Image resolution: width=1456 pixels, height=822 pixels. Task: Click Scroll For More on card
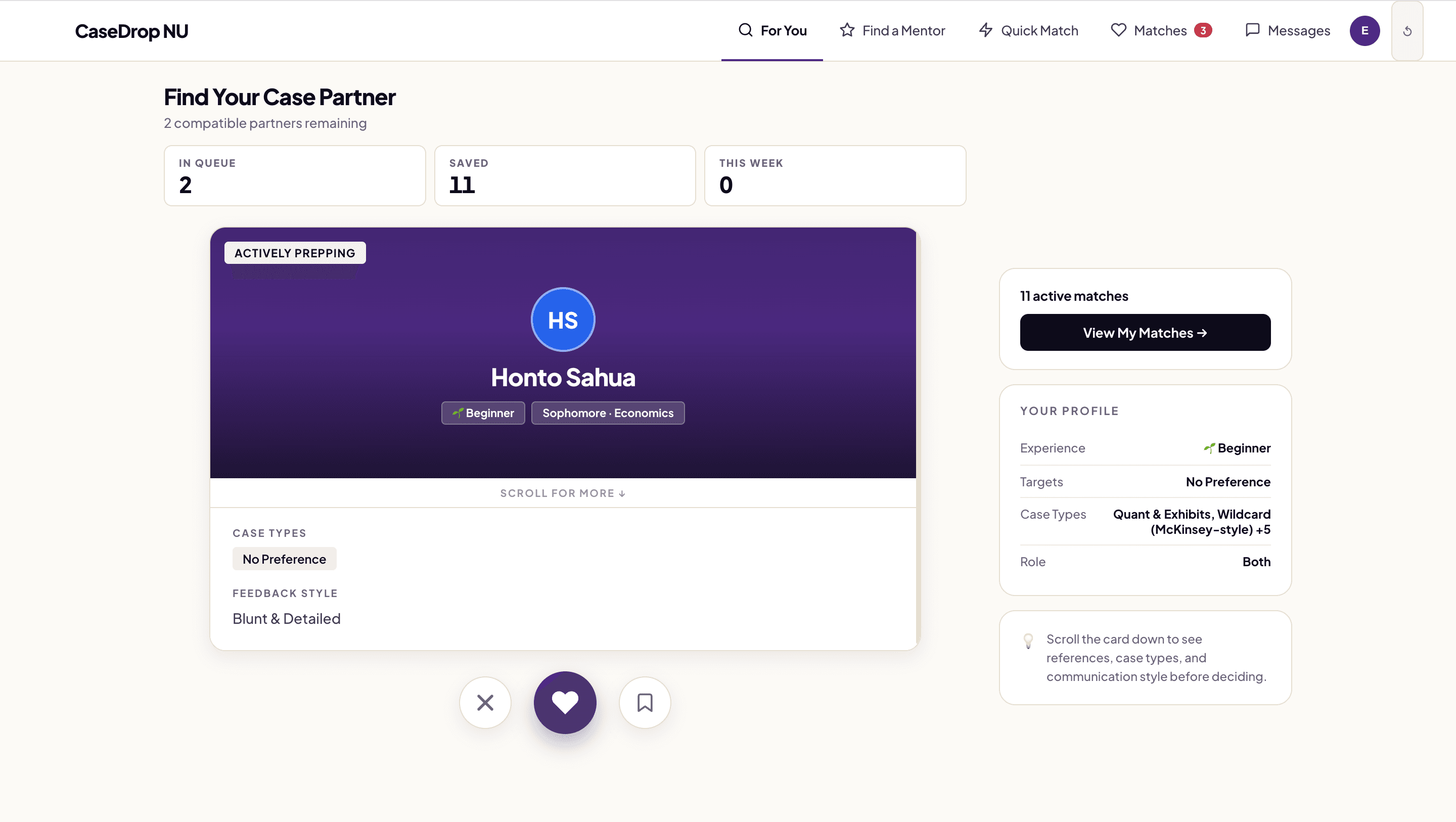pos(563,493)
